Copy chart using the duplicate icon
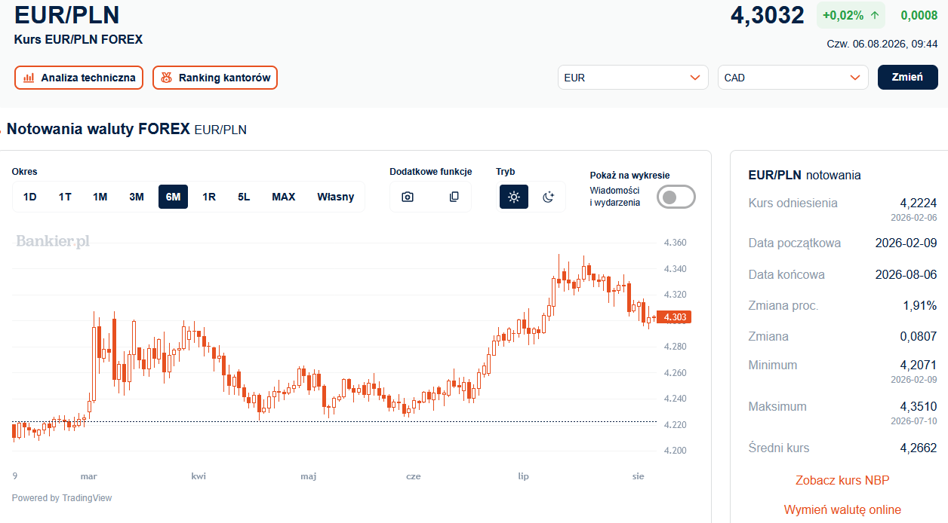 (454, 197)
